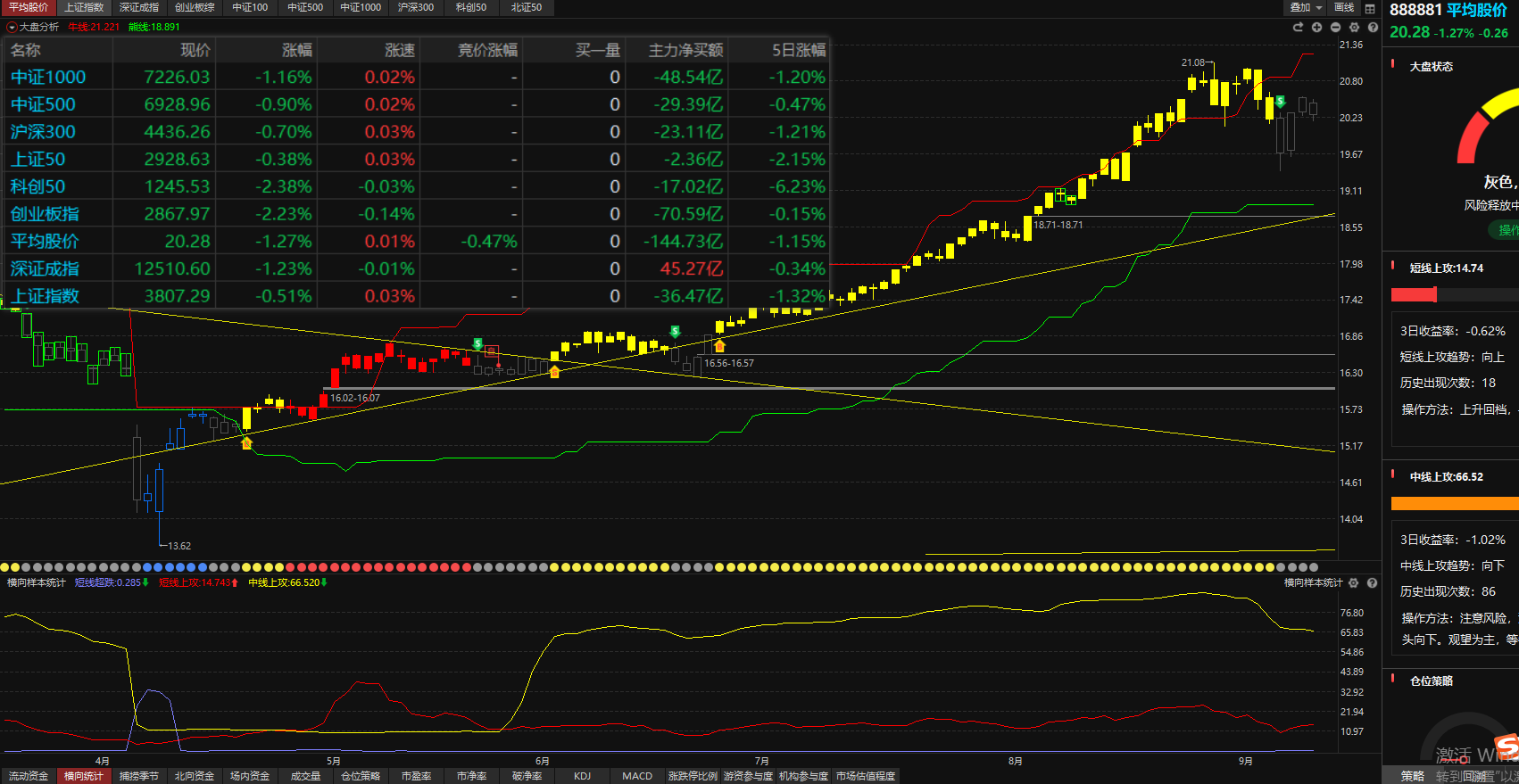This screenshot has height=784, width=1519.
Task: Open main chart settings gear icon
Action: pos(1354,28)
